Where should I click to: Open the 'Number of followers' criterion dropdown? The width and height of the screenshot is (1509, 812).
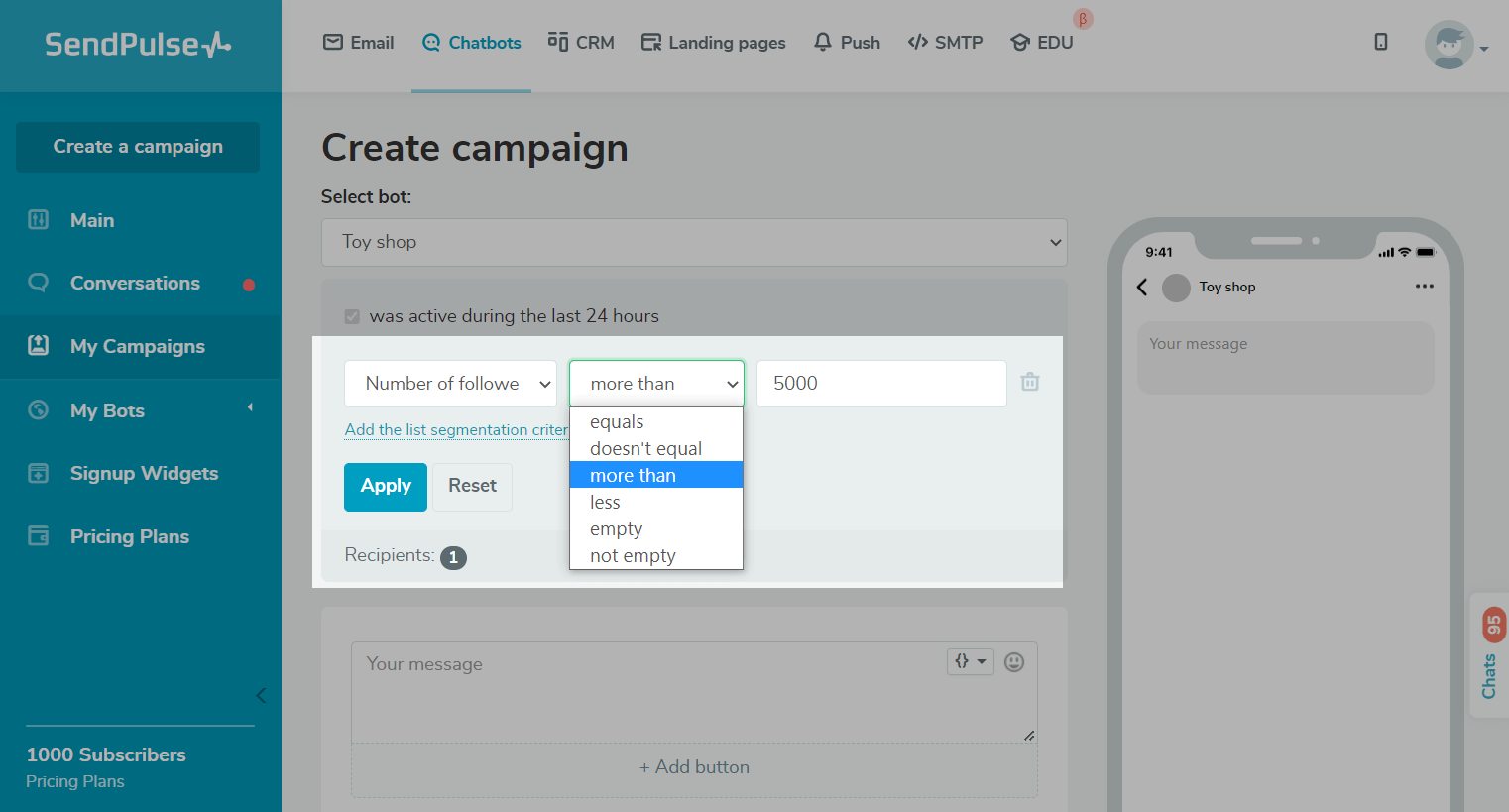[x=450, y=384]
